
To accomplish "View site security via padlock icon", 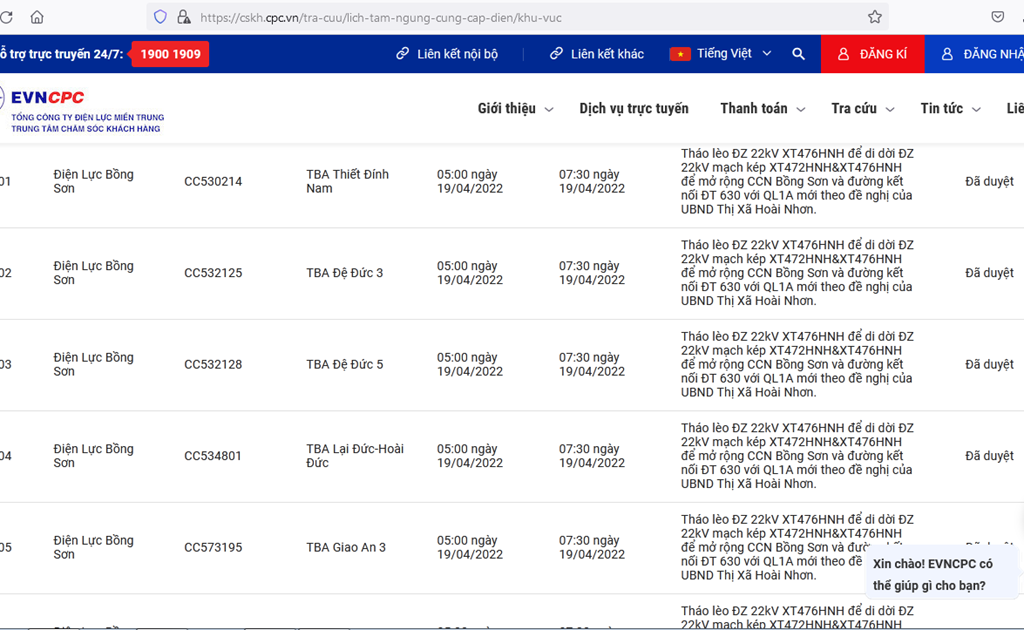I will pyautogui.click(x=184, y=18).
